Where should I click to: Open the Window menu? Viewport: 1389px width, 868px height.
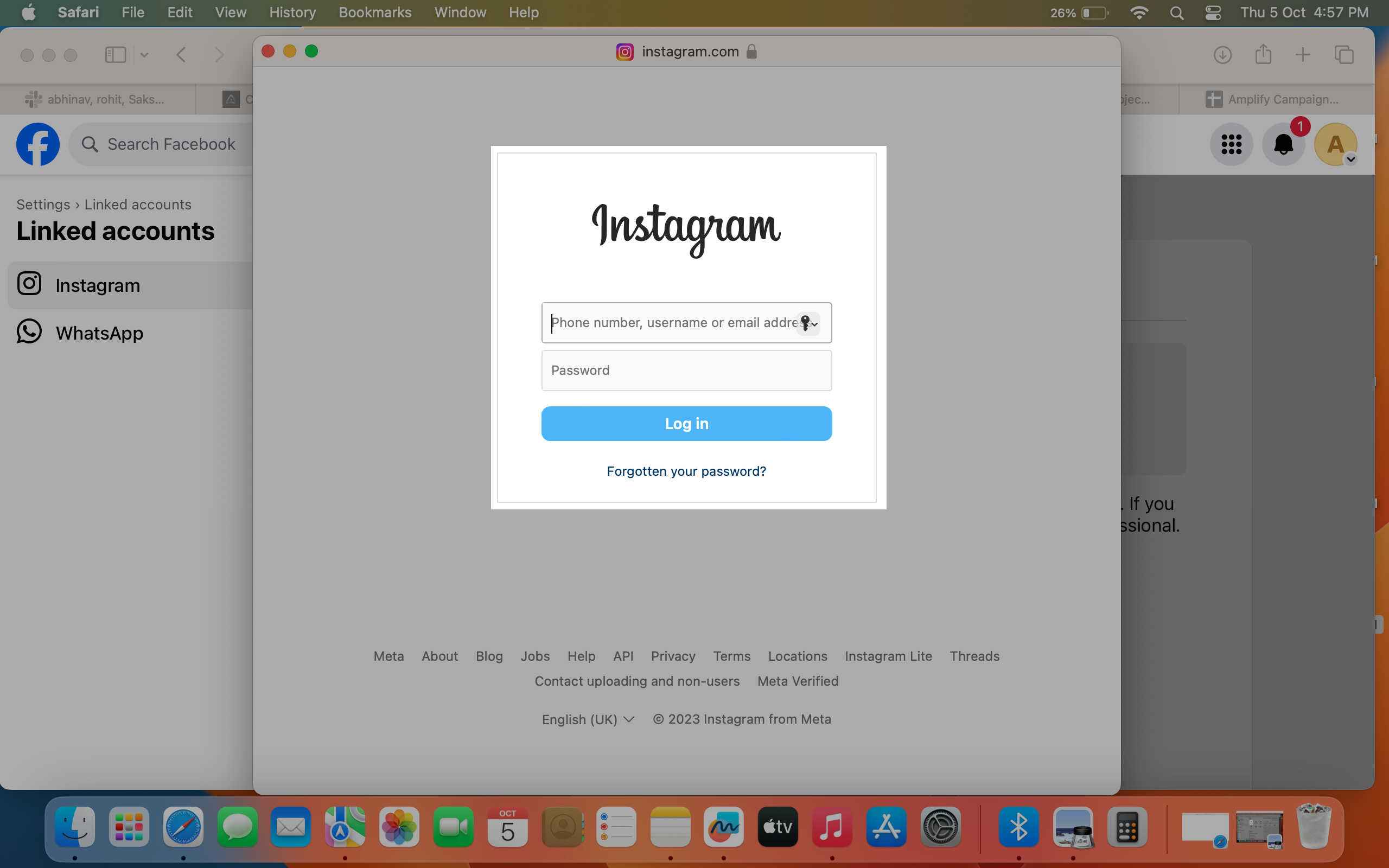click(460, 12)
